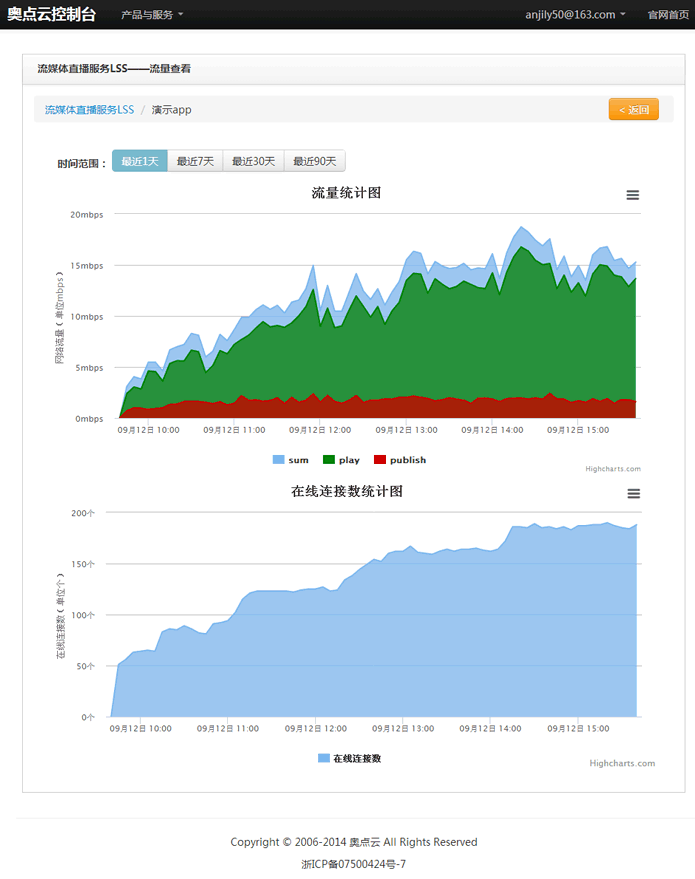Click the 奥点云控制台 brand logo

click(52, 14)
